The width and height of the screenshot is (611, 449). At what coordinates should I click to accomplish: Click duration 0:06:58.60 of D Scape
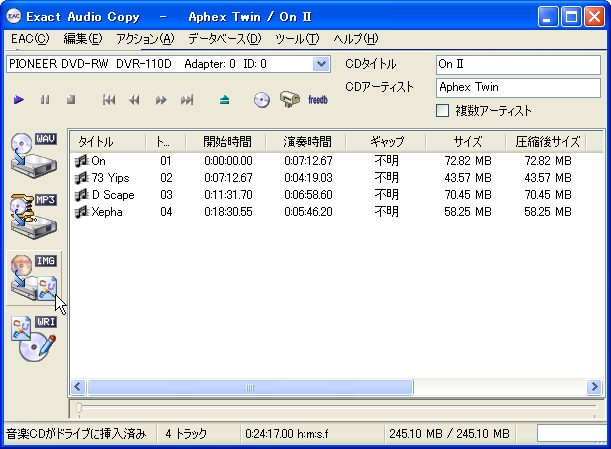point(308,194)
